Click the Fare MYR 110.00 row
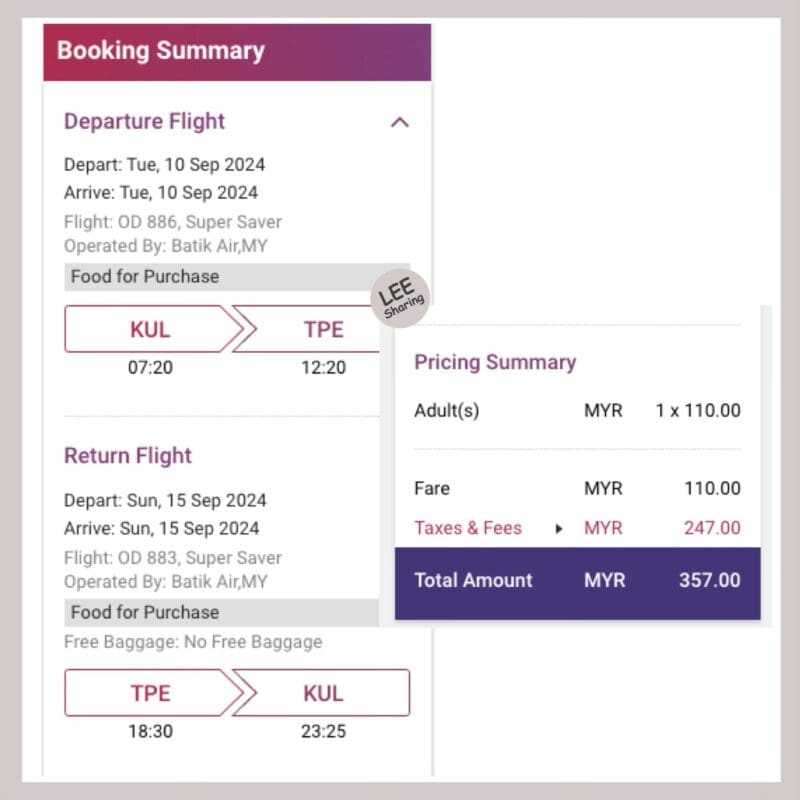 click(578, 488)
